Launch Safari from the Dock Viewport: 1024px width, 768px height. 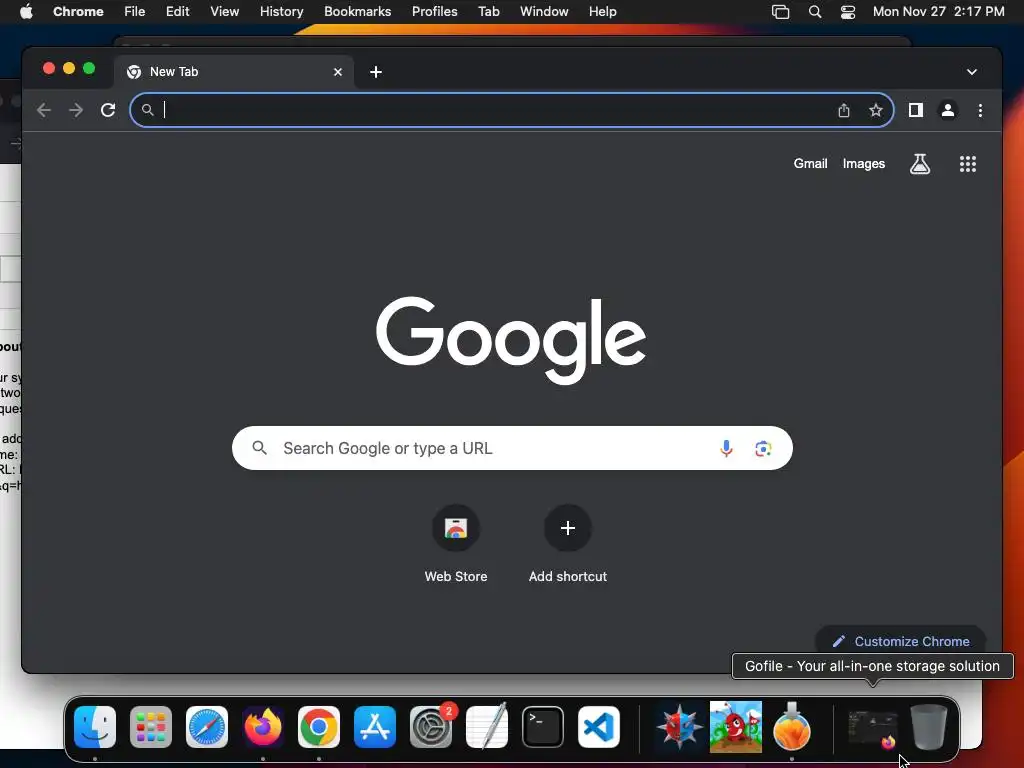click(x=207, y=727)
